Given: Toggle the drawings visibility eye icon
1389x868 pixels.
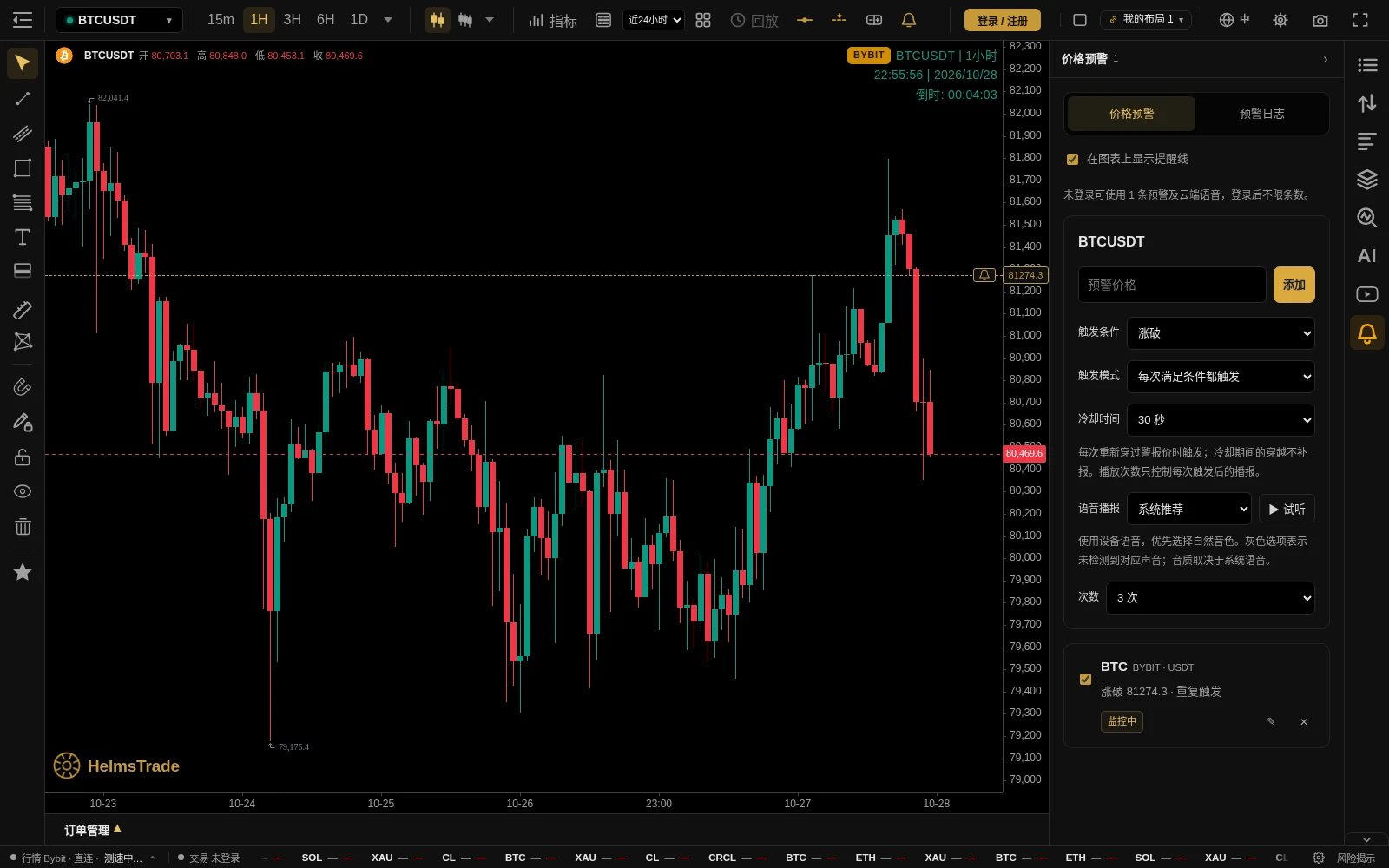Looking at the screenshot, I should point(23,491).
